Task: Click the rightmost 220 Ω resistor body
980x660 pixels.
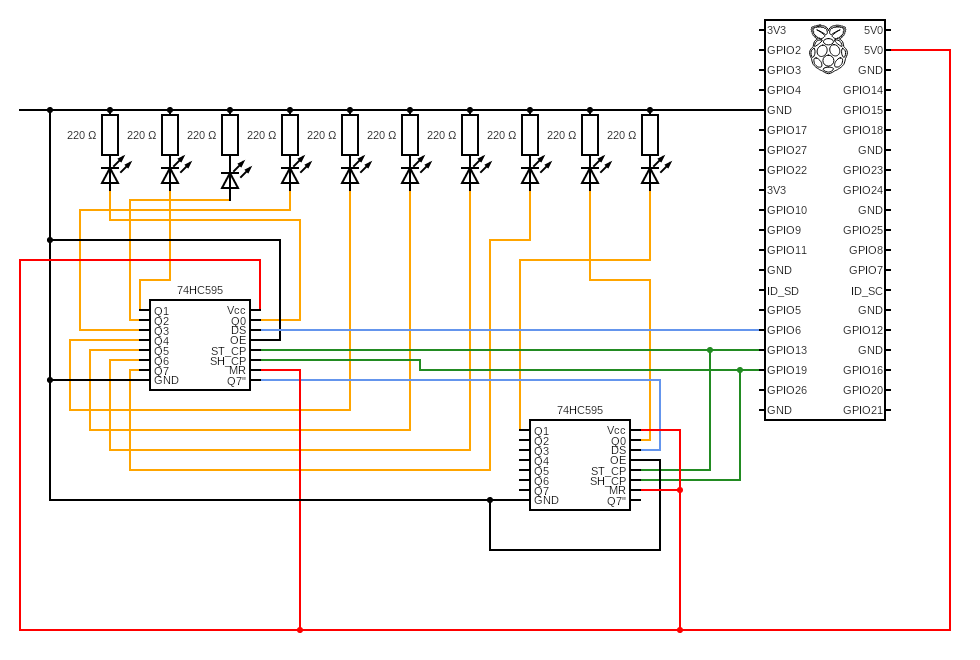Action: [650, 135]
